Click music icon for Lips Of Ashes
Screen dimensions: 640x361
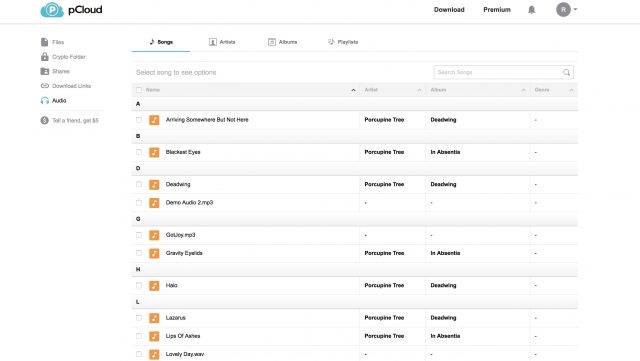(x=154, y=336)
